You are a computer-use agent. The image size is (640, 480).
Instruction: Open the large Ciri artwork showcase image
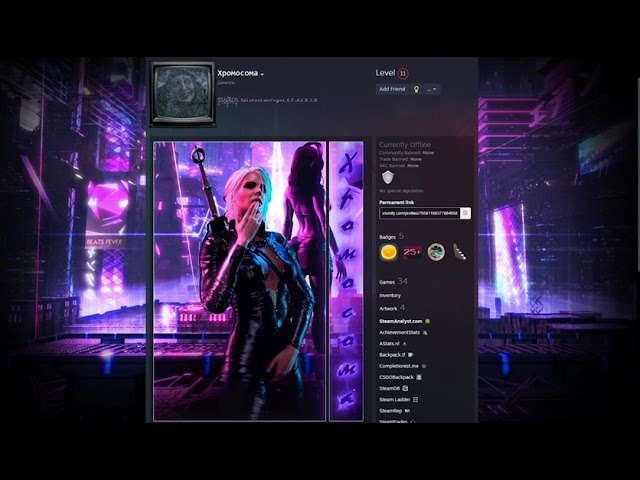(240, 281)
